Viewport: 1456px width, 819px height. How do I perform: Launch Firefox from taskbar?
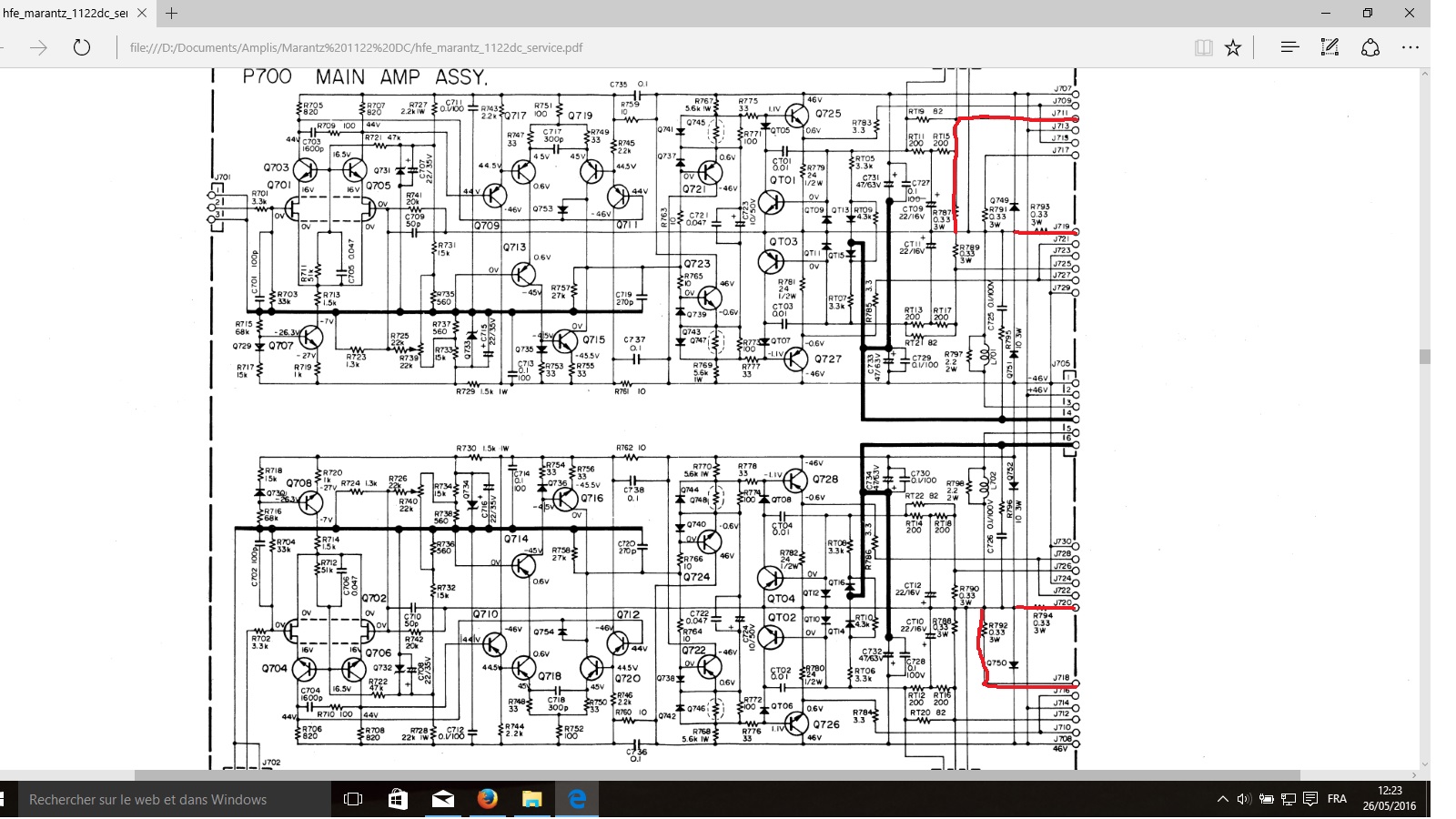pyautogui.click(x=488, y=799)
